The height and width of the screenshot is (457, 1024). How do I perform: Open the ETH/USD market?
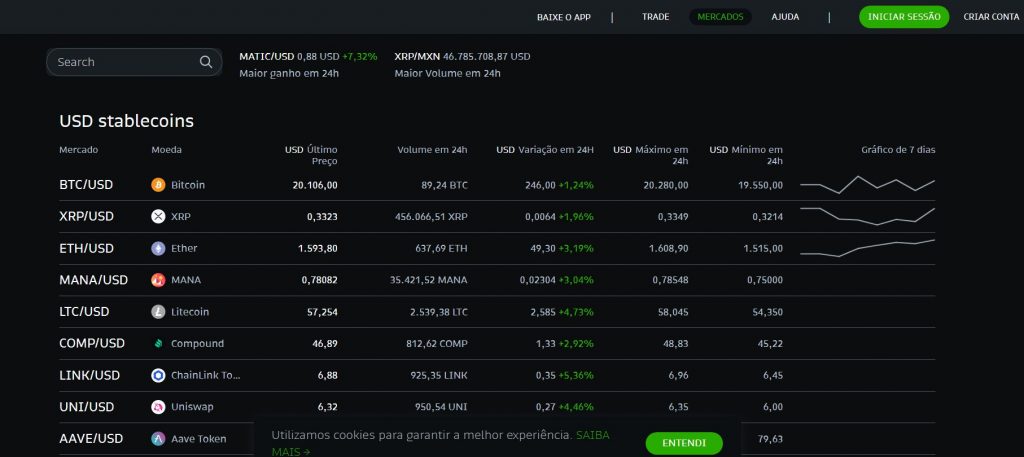pyautogui.click(x=86, y=248)
